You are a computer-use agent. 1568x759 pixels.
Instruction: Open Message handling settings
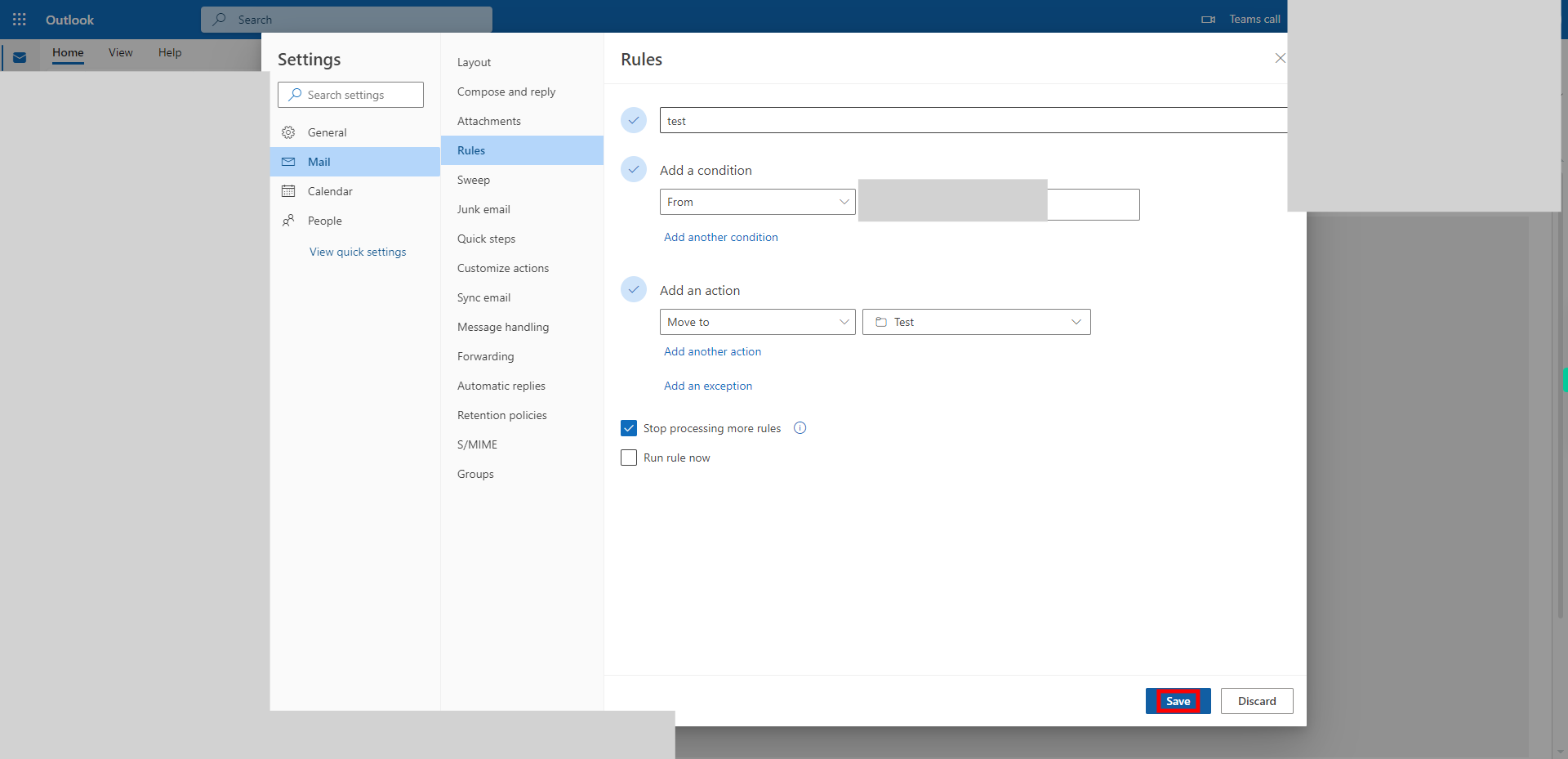point(522,327)
